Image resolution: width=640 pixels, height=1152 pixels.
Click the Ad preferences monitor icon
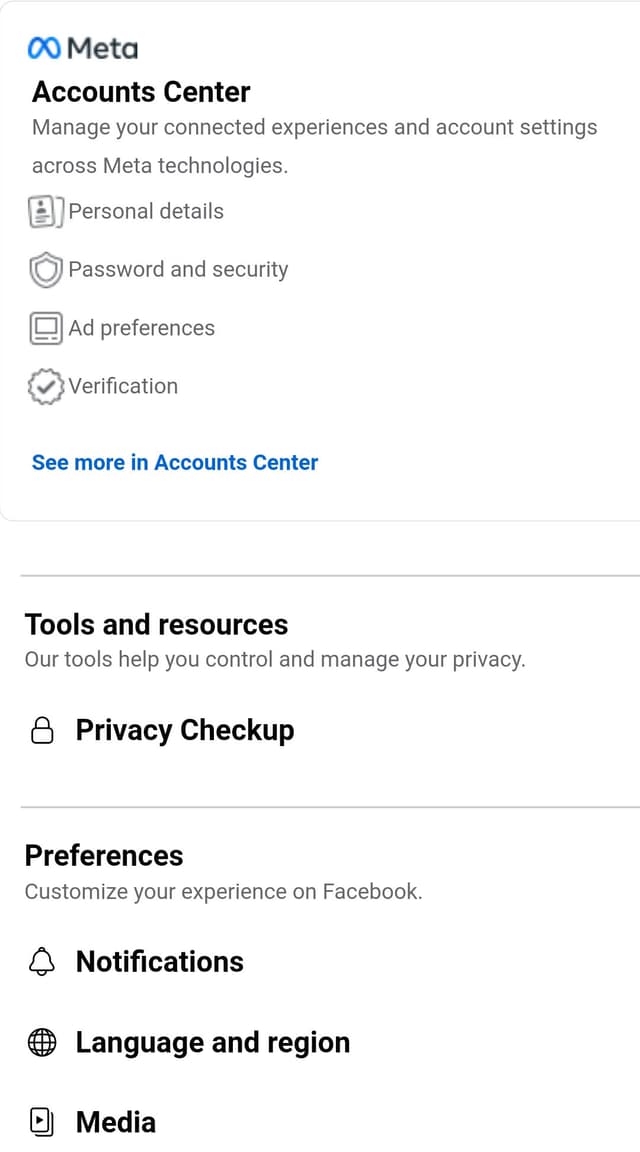pyautogui.click(x=46, y=328)
